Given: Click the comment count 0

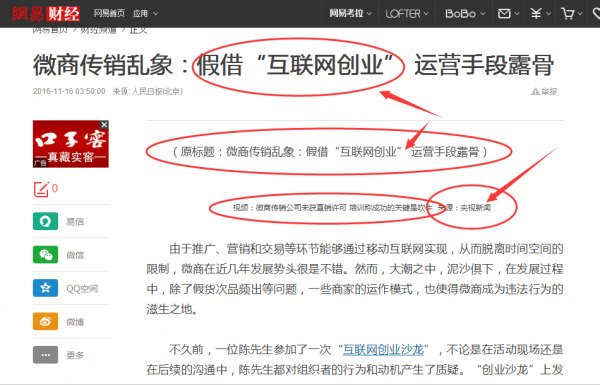Looking at the screenshot, I should (55, 188).
